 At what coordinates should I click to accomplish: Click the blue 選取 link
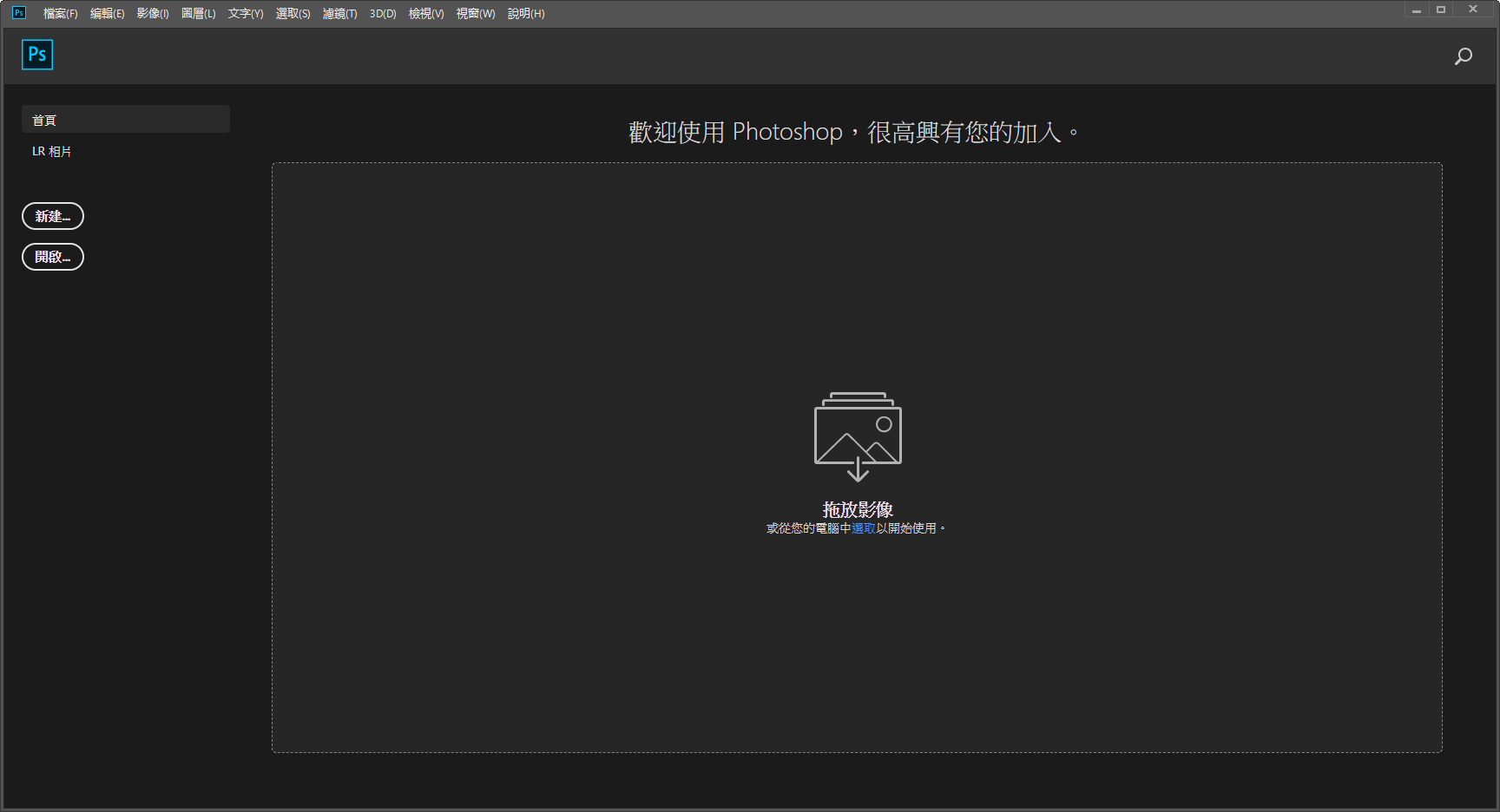[x=864, y=527]
